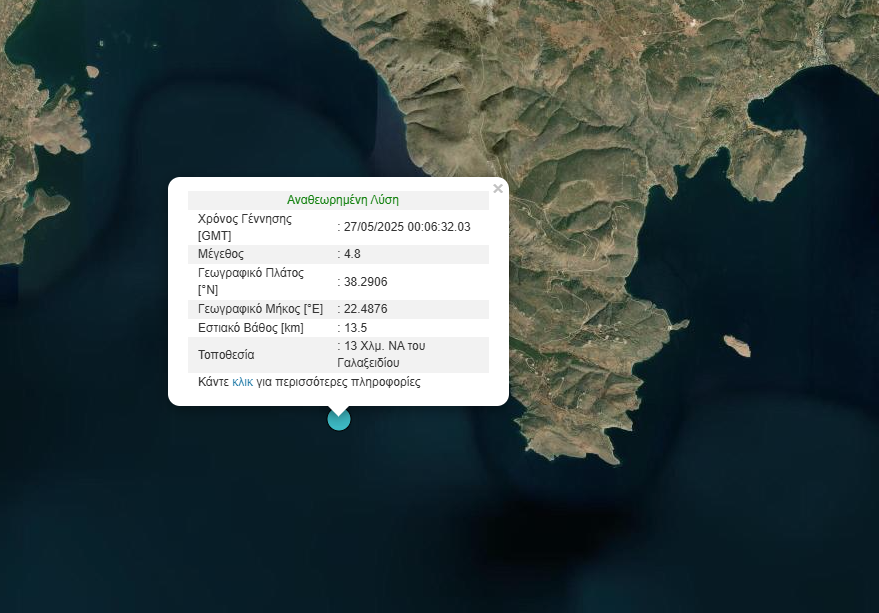Click the "Χρόνος Γέννησης [GMT]" label
The width and height of the screenshot is (879, 613).
click(245, 227)
